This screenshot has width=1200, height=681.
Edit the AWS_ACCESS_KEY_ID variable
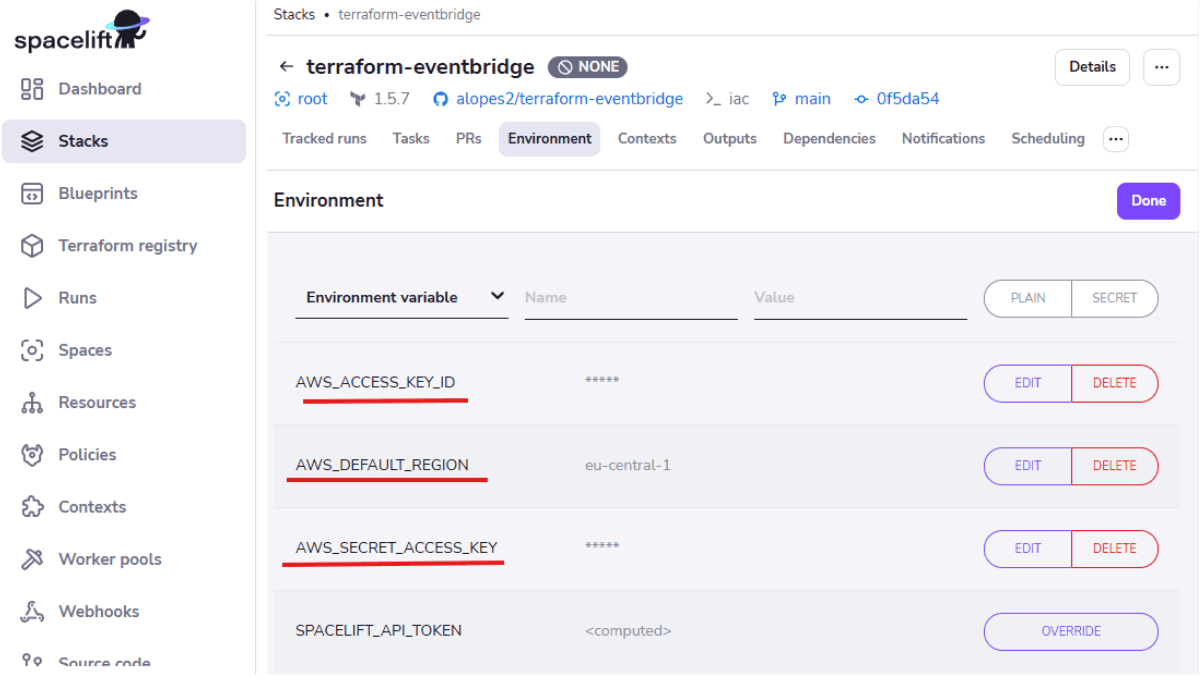click(1028, 383)
